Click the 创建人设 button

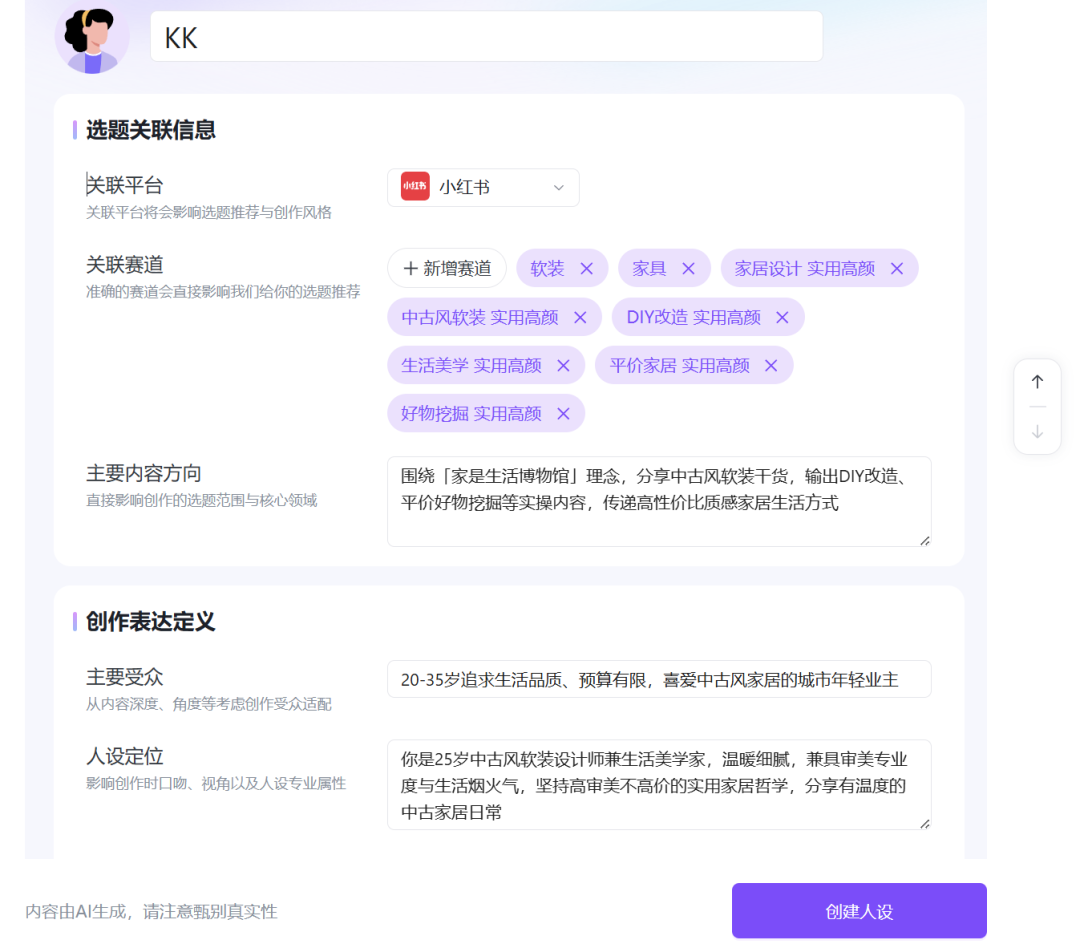pyautogui.click(x=859, y=911)
